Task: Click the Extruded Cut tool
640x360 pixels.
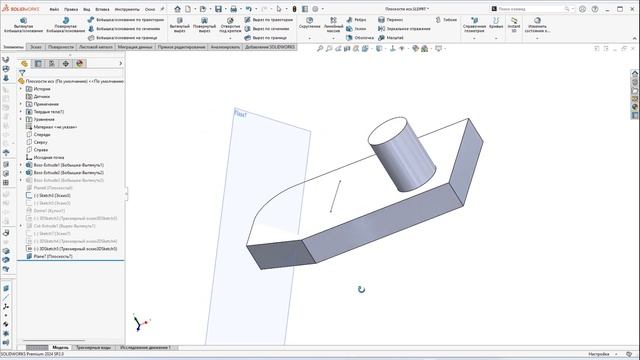Action: coord(180,25)
